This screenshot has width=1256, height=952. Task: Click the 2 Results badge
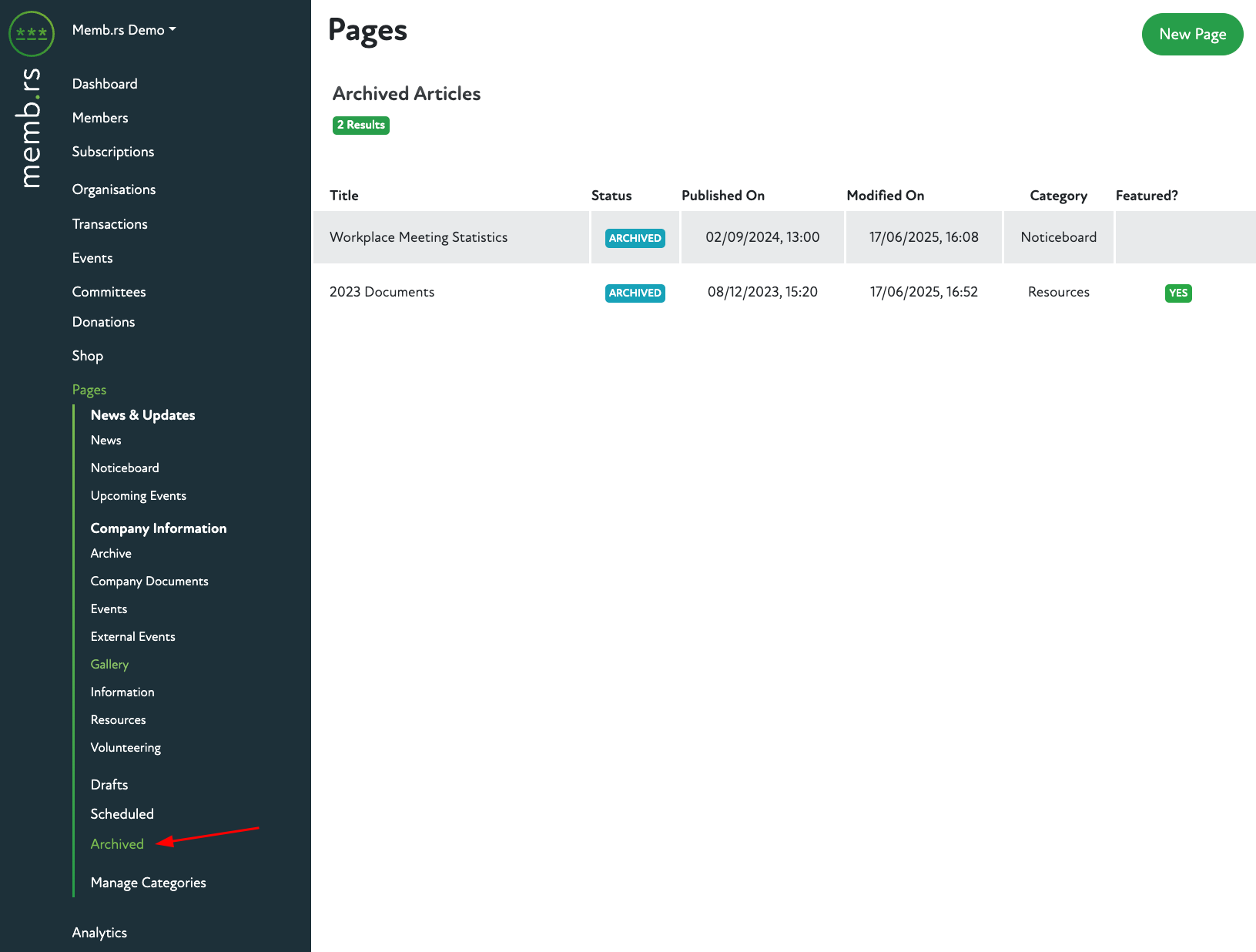coord(360,125)
